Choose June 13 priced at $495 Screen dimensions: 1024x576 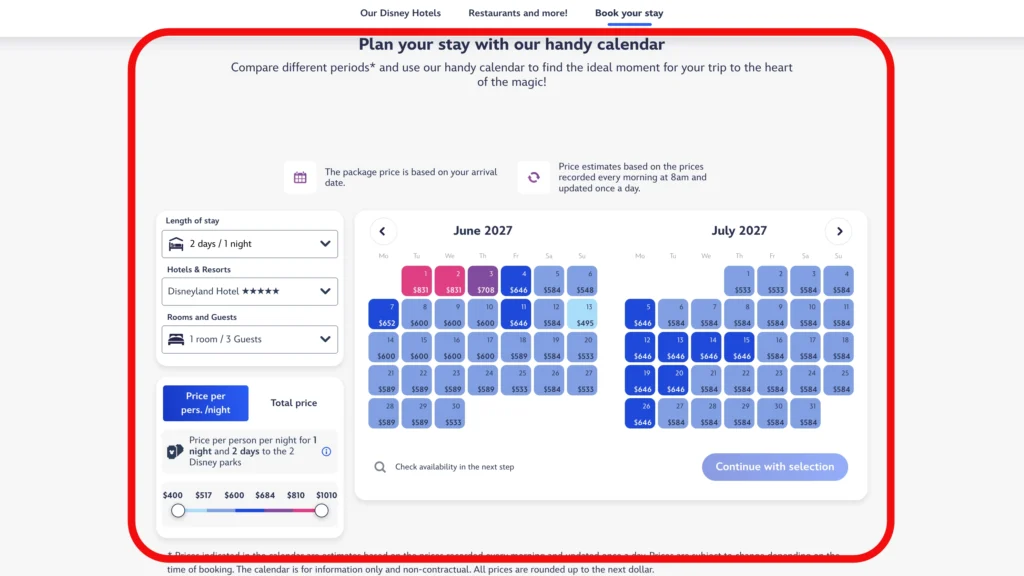click(582, 314)
